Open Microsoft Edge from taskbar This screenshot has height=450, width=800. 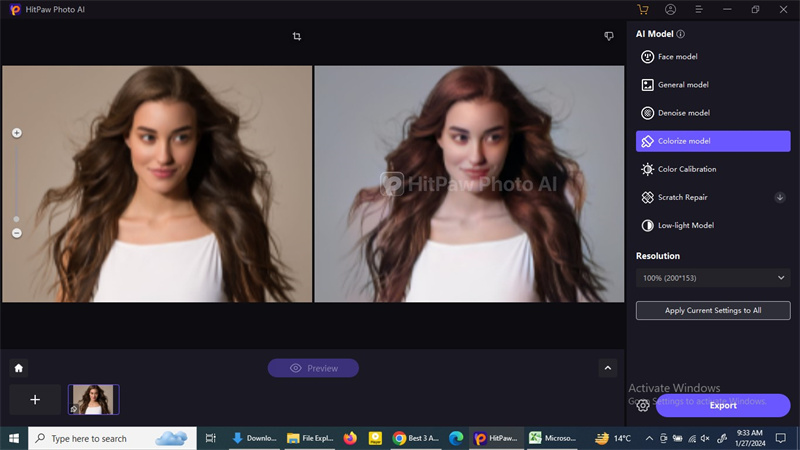click(456, 438)
